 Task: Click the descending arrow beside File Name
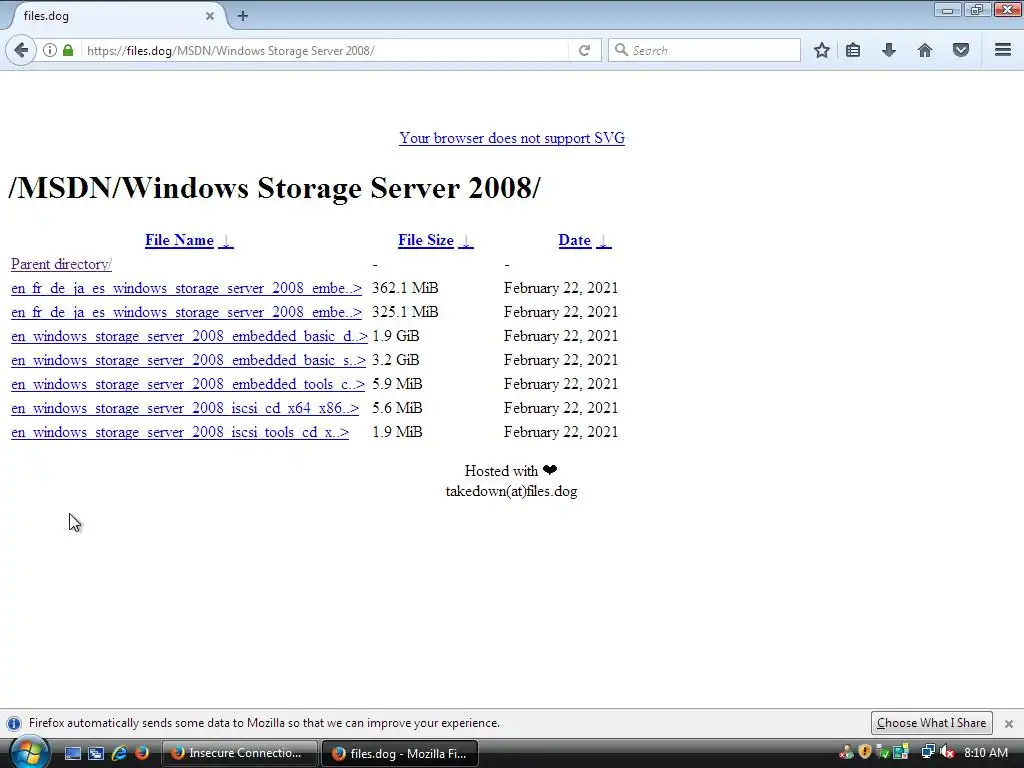coord(226,241)
